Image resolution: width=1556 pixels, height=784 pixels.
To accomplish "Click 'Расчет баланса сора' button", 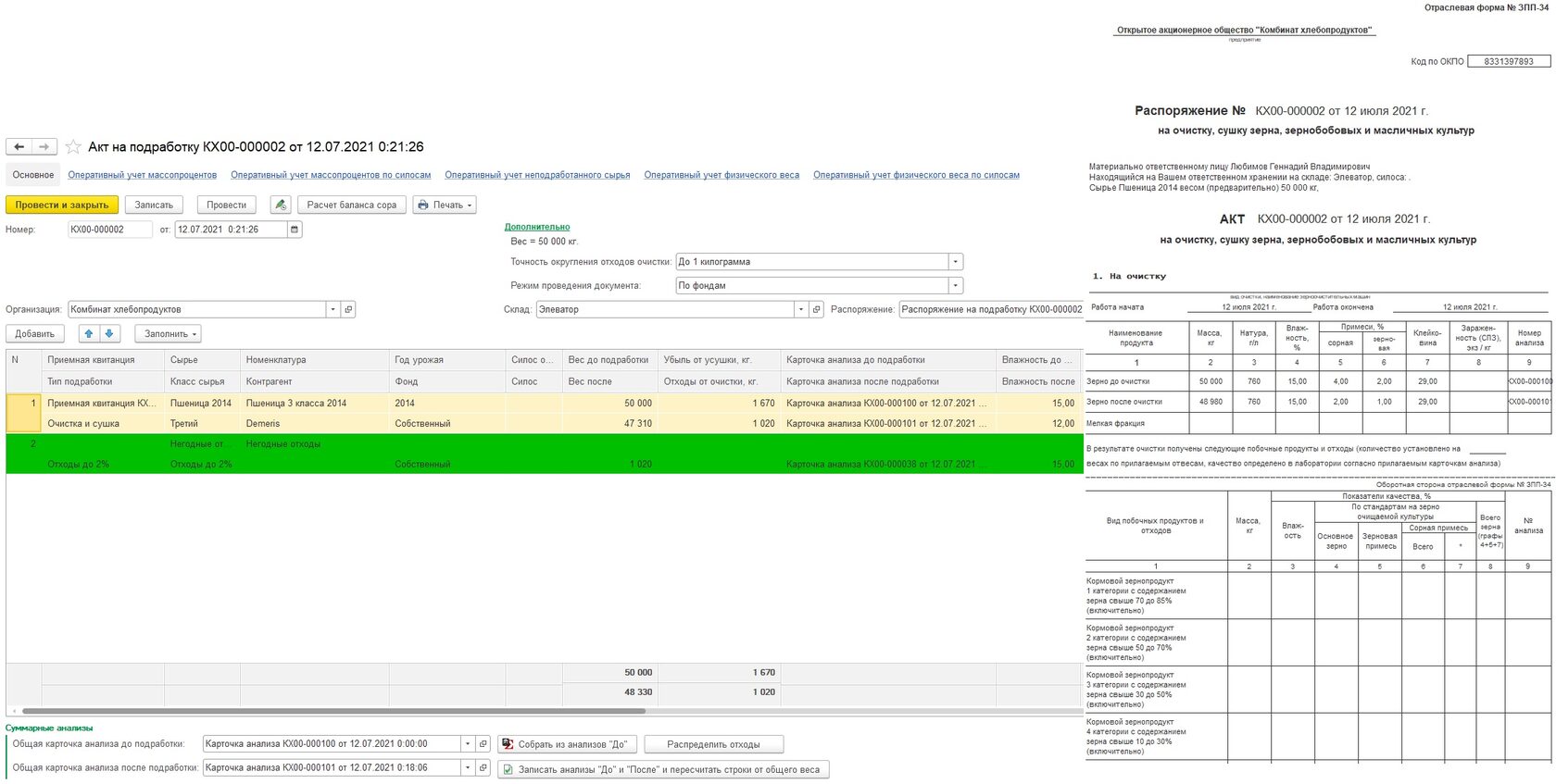I will tap(352, 205).
